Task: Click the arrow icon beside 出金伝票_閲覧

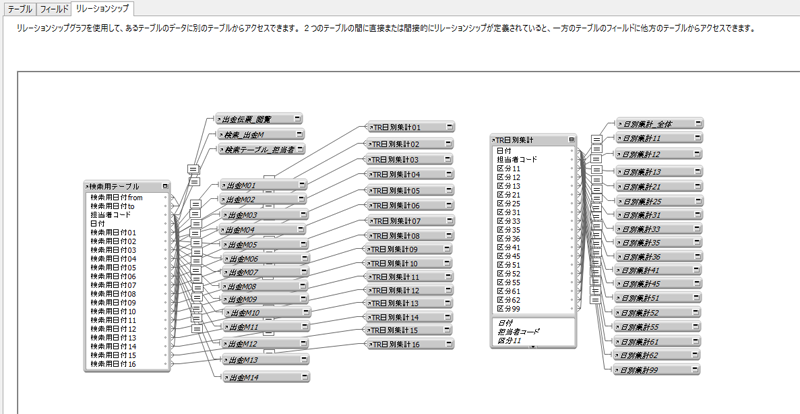Action: pyautogui.click(x=219, y=119)
